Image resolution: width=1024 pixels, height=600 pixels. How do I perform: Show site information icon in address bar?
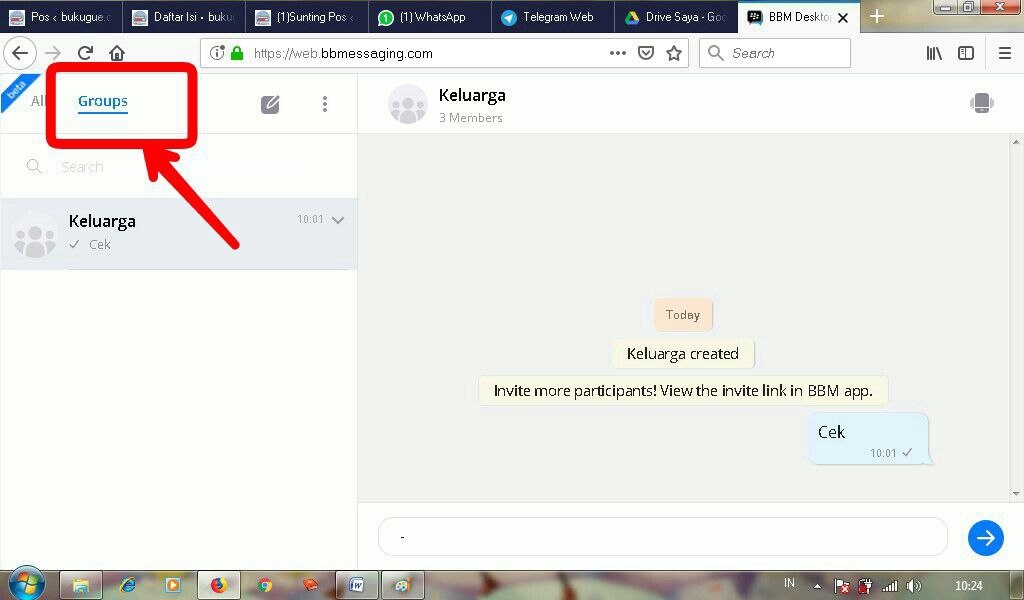click(x=217, y=53)
